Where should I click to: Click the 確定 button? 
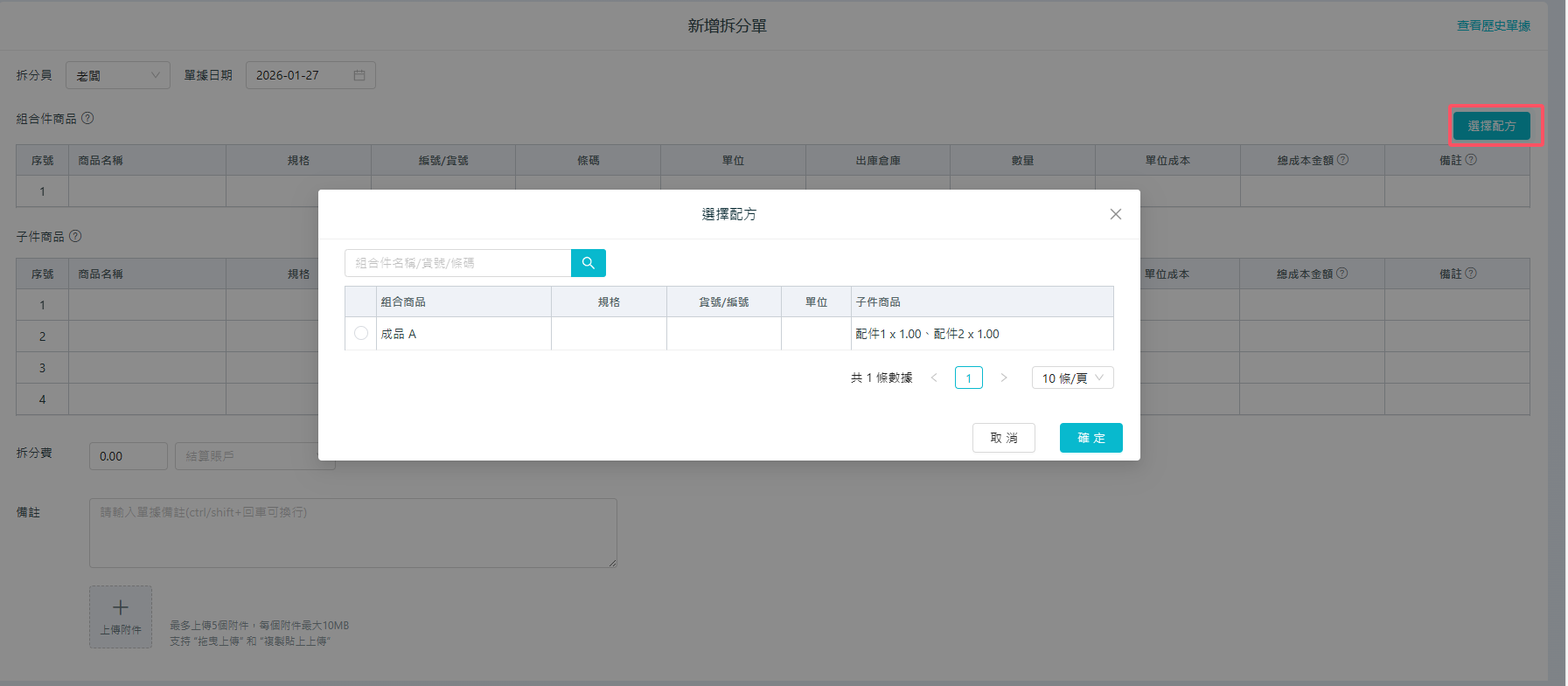tap(1091, 438)
